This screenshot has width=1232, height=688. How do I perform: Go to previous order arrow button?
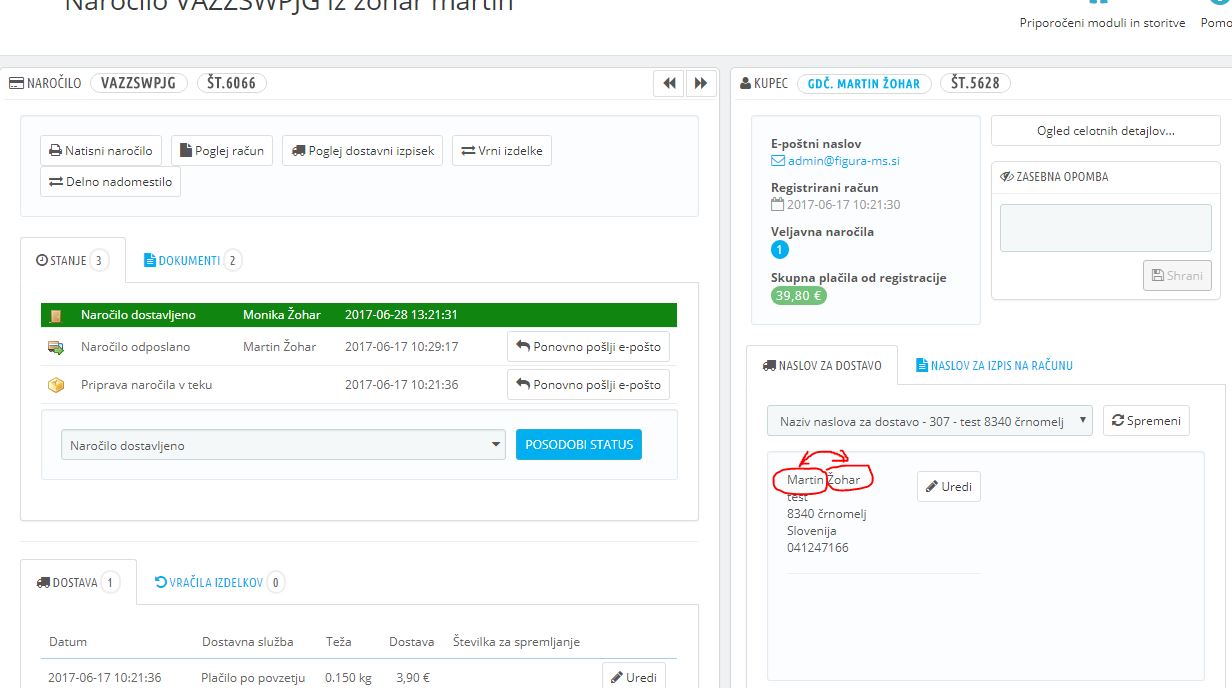tap(669, 84)
